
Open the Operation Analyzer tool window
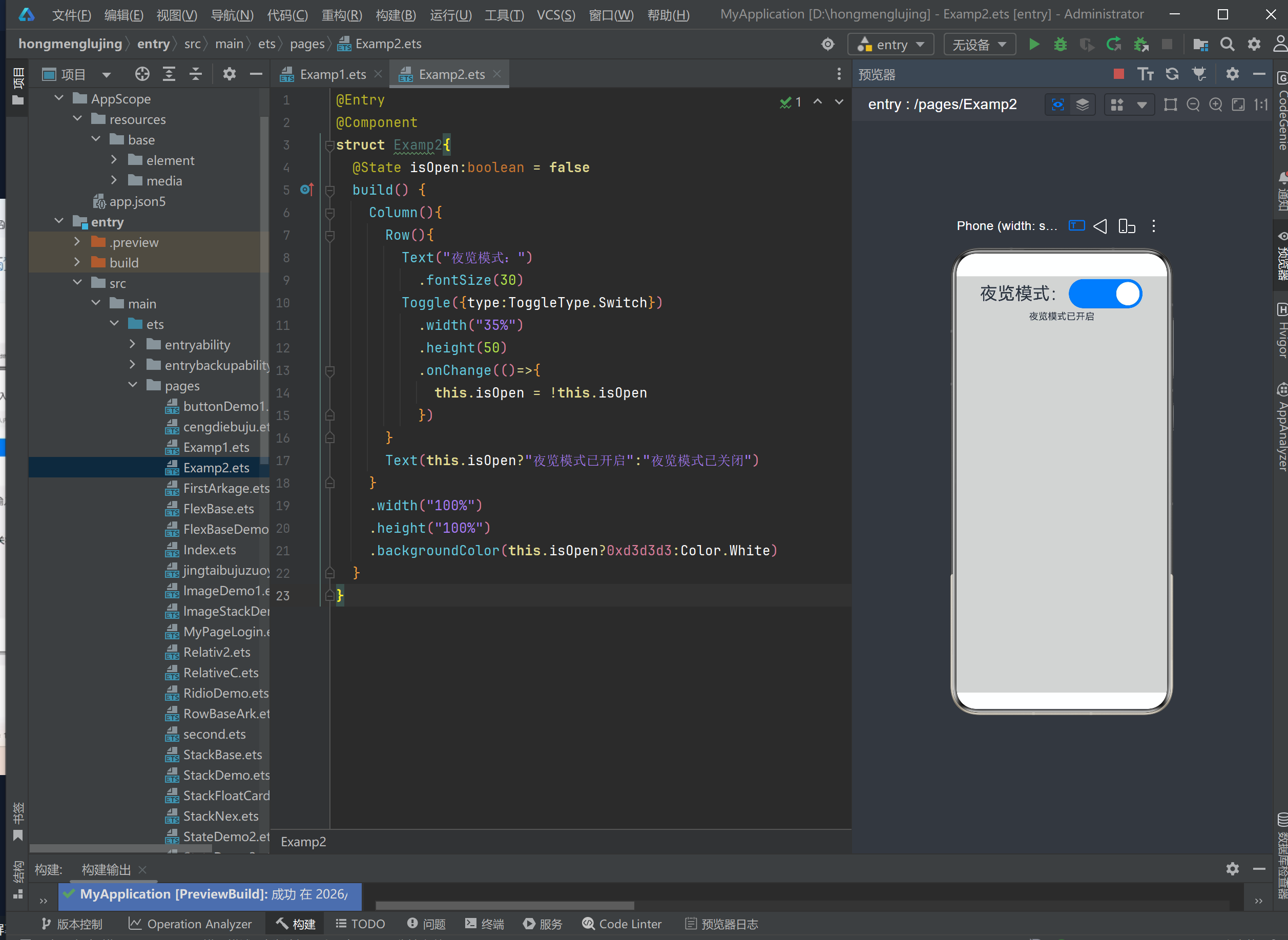pos(190,924)
